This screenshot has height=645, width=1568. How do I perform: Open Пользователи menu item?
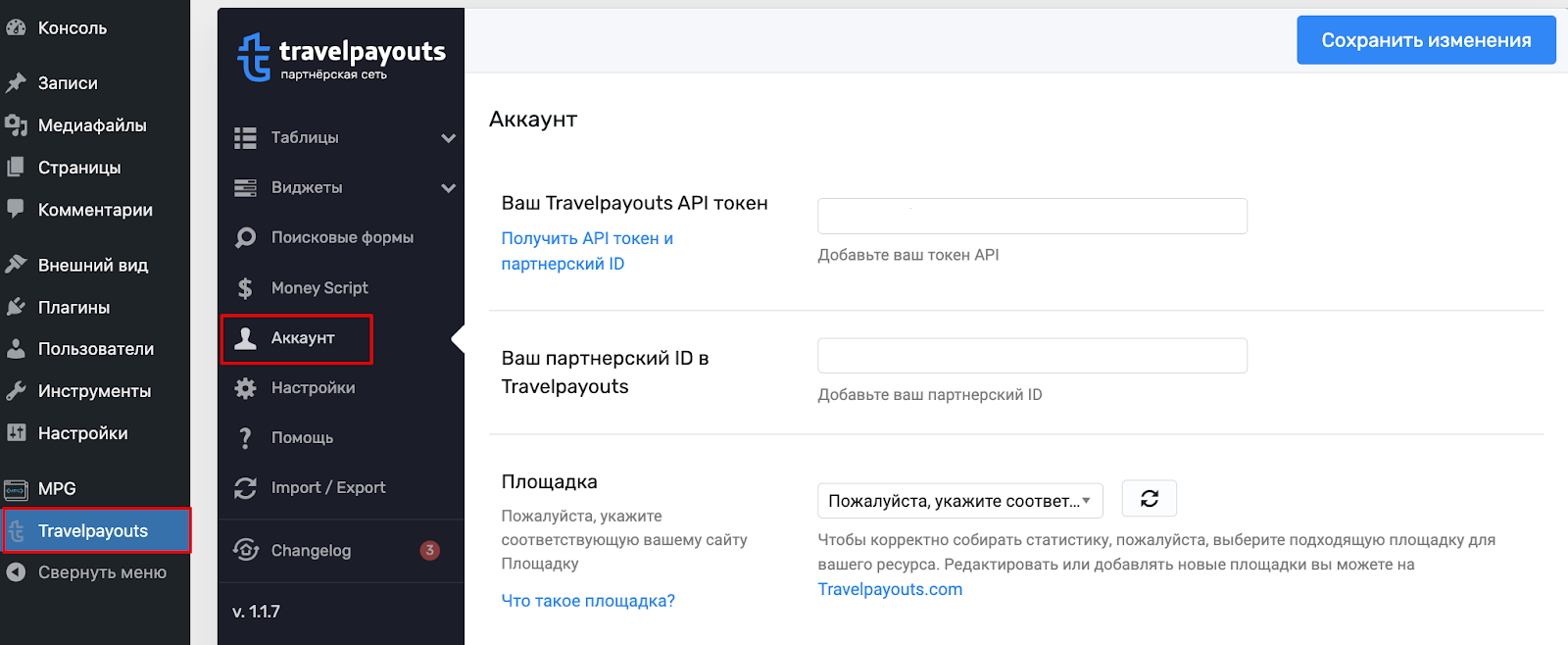coord(95,349)
